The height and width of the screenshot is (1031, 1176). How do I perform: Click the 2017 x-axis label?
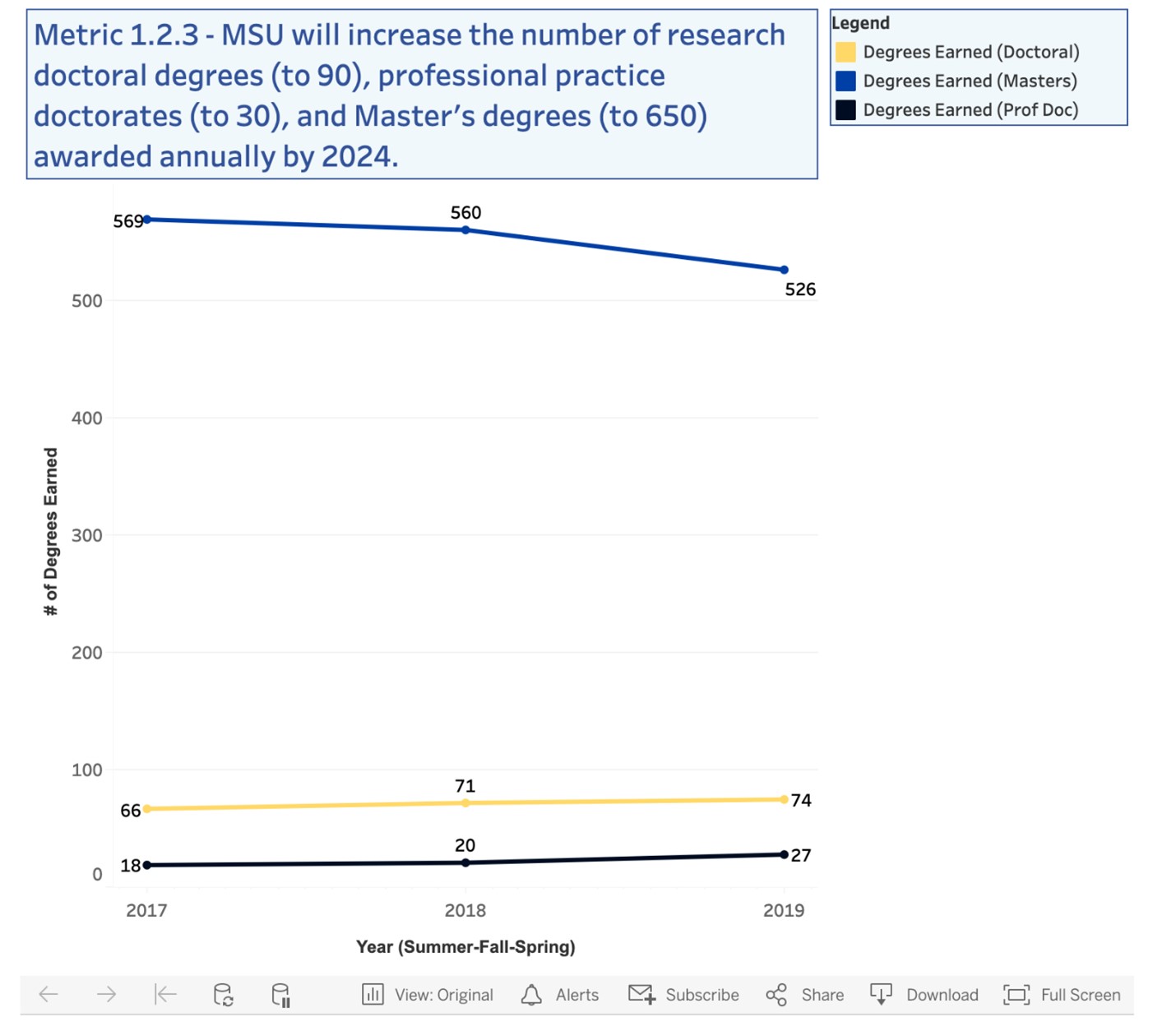(146, 910)
